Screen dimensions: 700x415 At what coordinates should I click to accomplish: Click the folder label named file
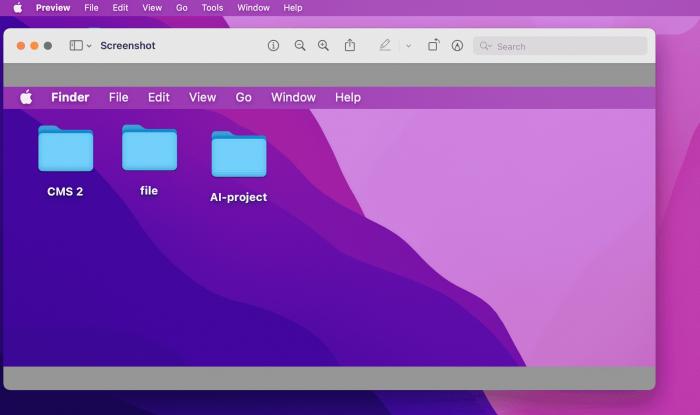[x=149, y=191]
